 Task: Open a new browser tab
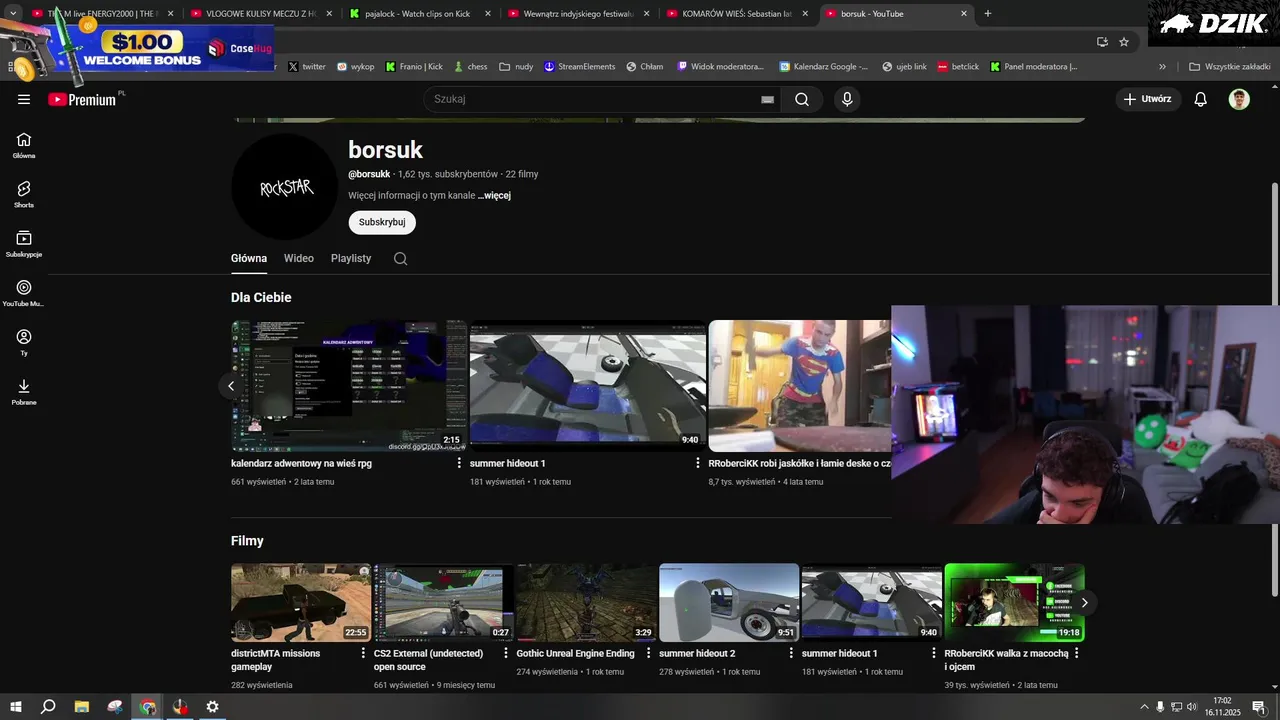coord(988,14)
